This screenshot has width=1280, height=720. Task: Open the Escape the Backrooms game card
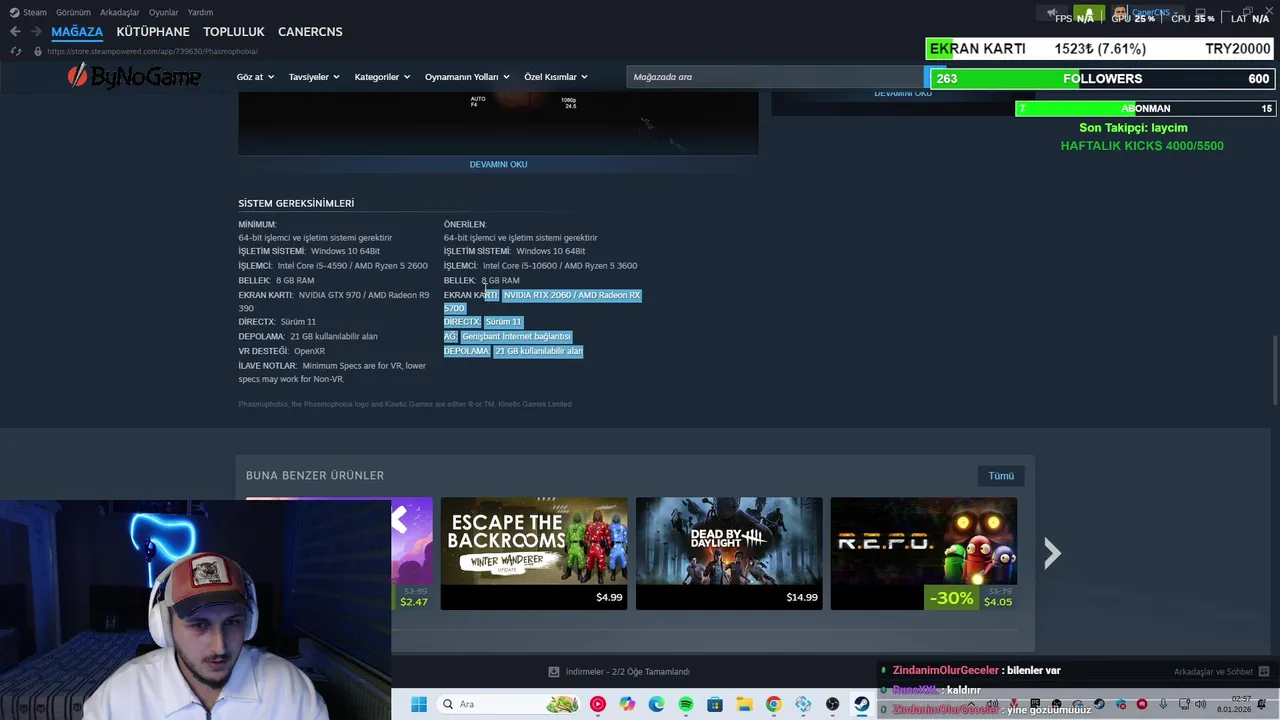click(534, 553)
